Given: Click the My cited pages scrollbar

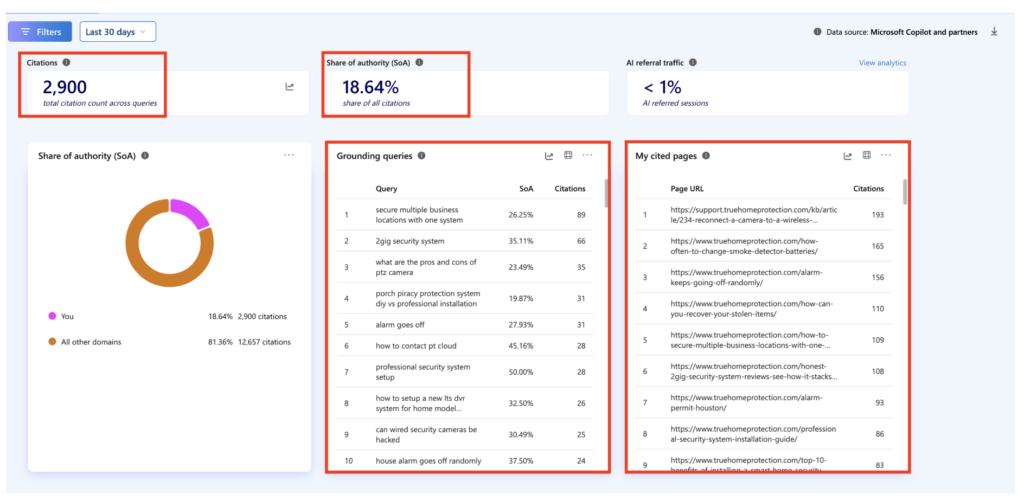Looking at the screenshot, I should coord(905,192).
